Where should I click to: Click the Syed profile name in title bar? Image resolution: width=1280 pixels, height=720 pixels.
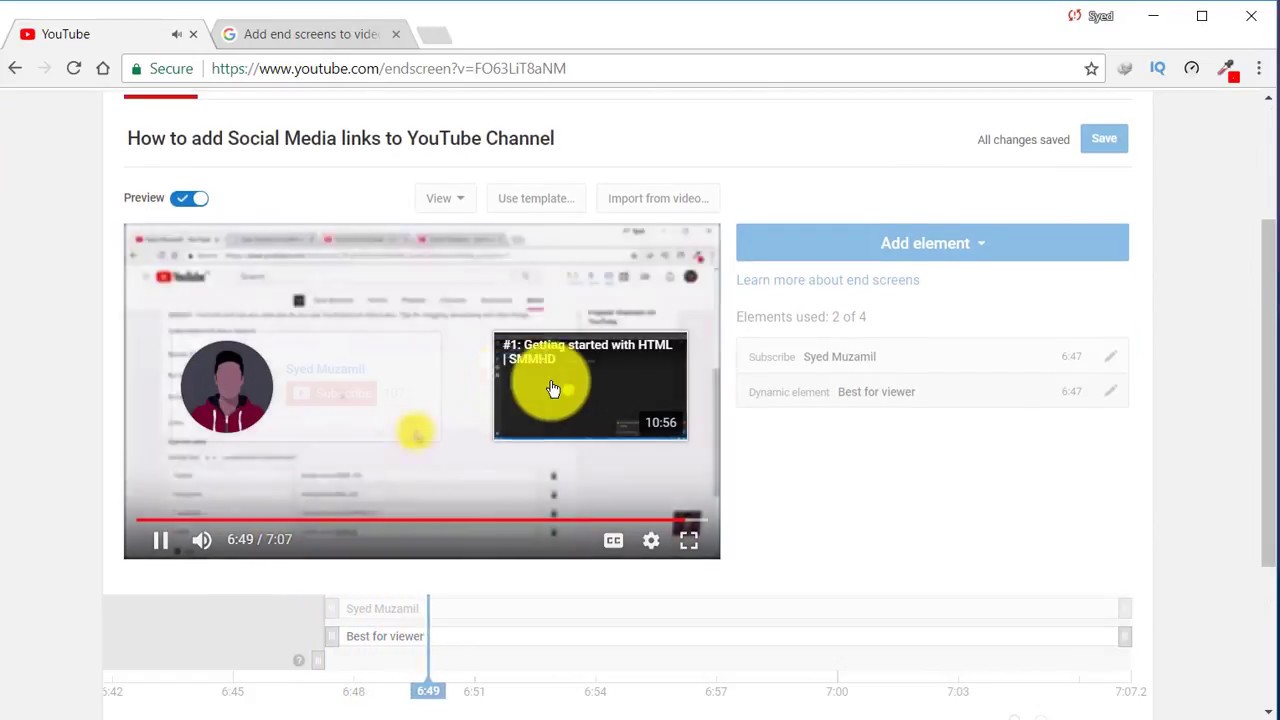tap(1100, 16)
